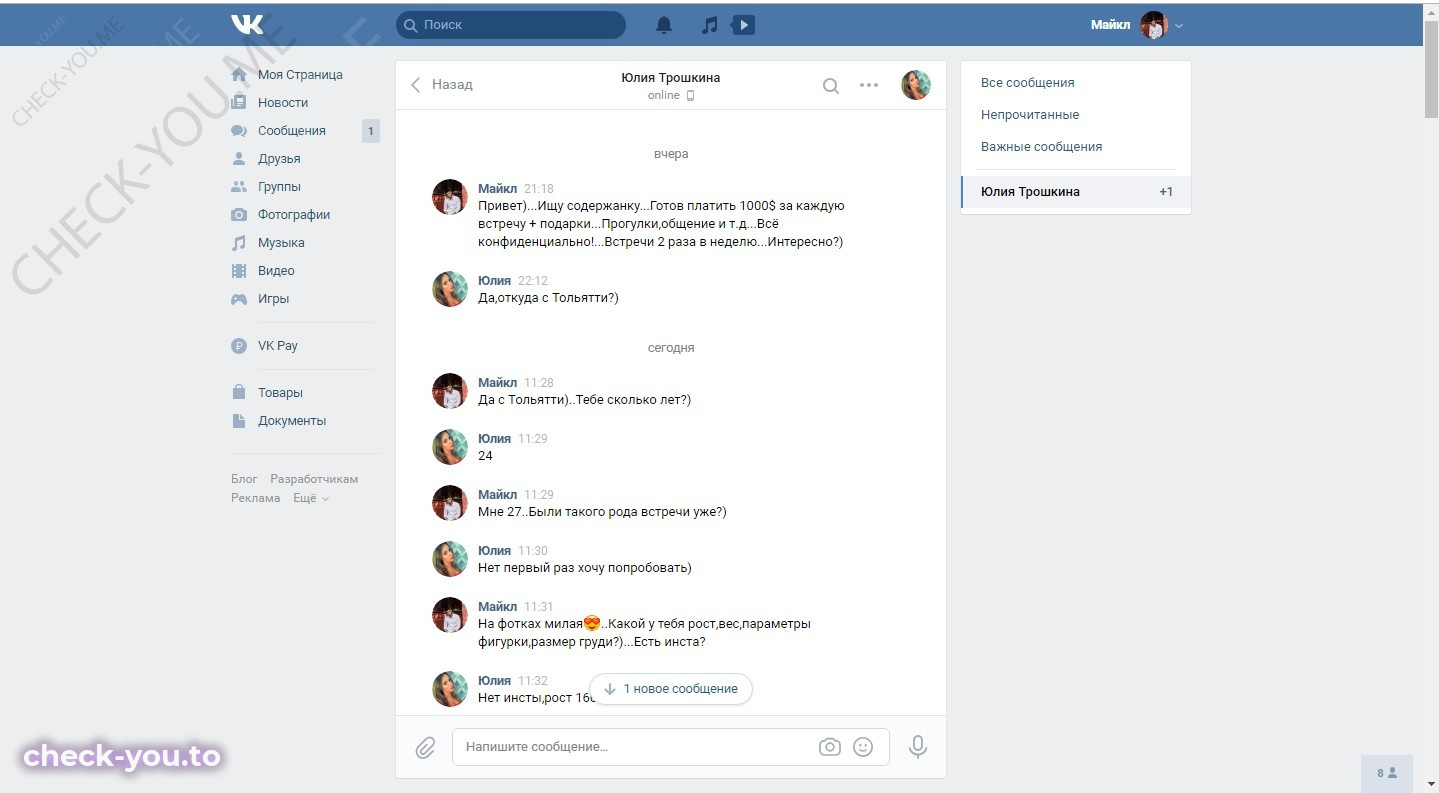This screenshot has width=1439, height=793.
Task: Click Юлия's avatar on 11:29 message
Action: coord(450,447)
